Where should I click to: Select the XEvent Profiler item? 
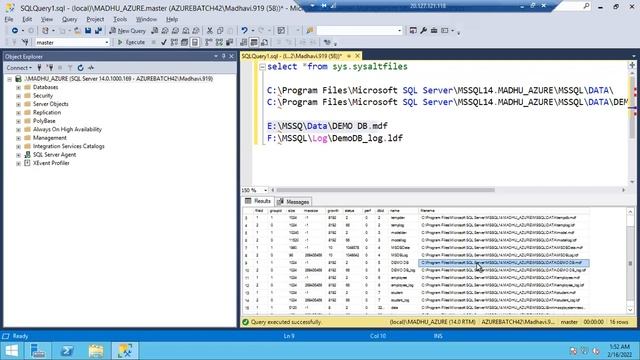pyautogui.click(x=51, y=163)
